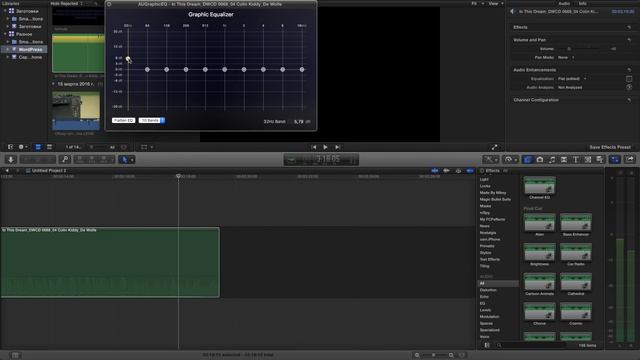This screenshot has height=360, width=640.
Task: Click the equalizer controls icon beside Equalization
Action: [629, 79]
